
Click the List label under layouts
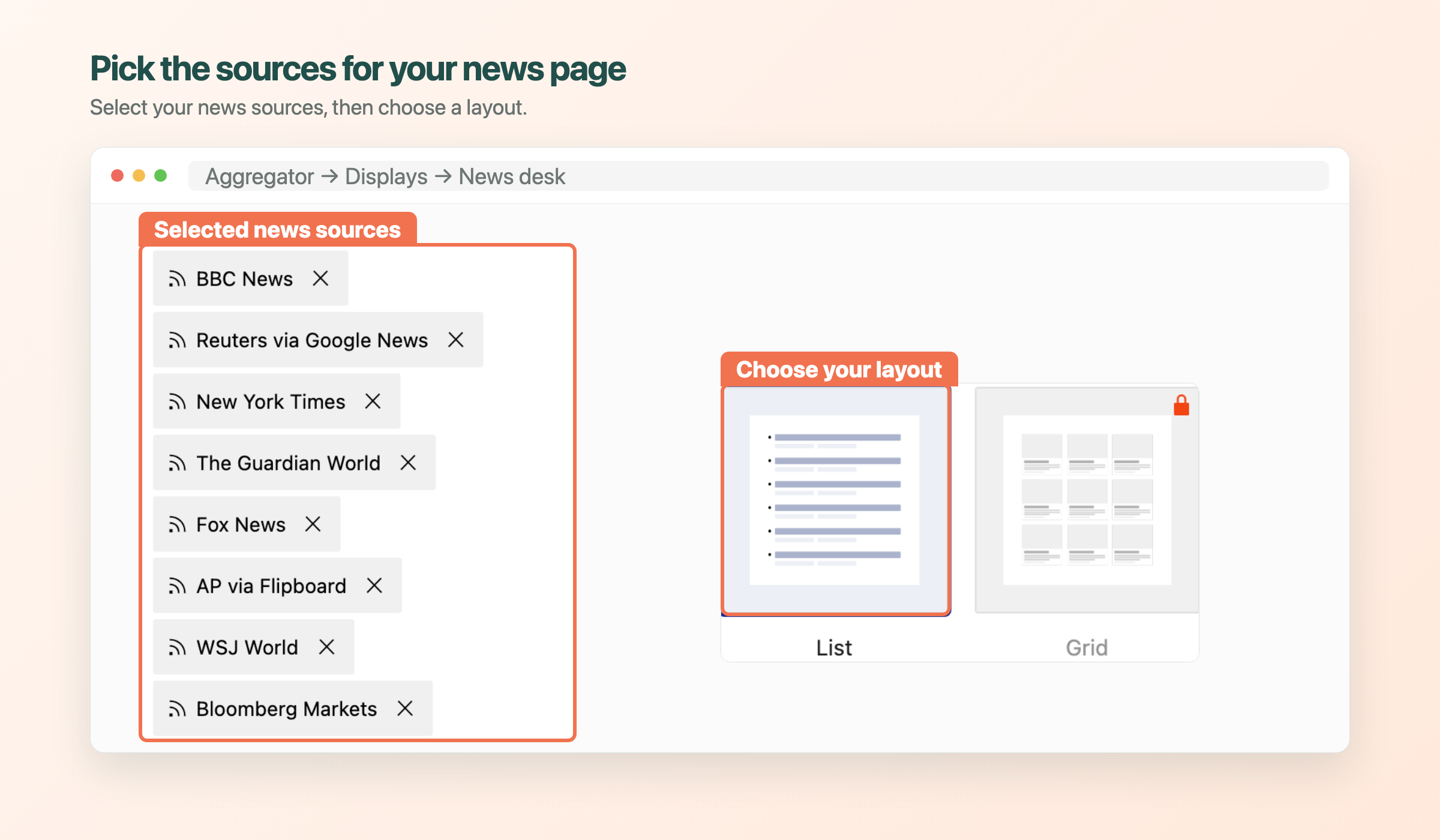834,647
